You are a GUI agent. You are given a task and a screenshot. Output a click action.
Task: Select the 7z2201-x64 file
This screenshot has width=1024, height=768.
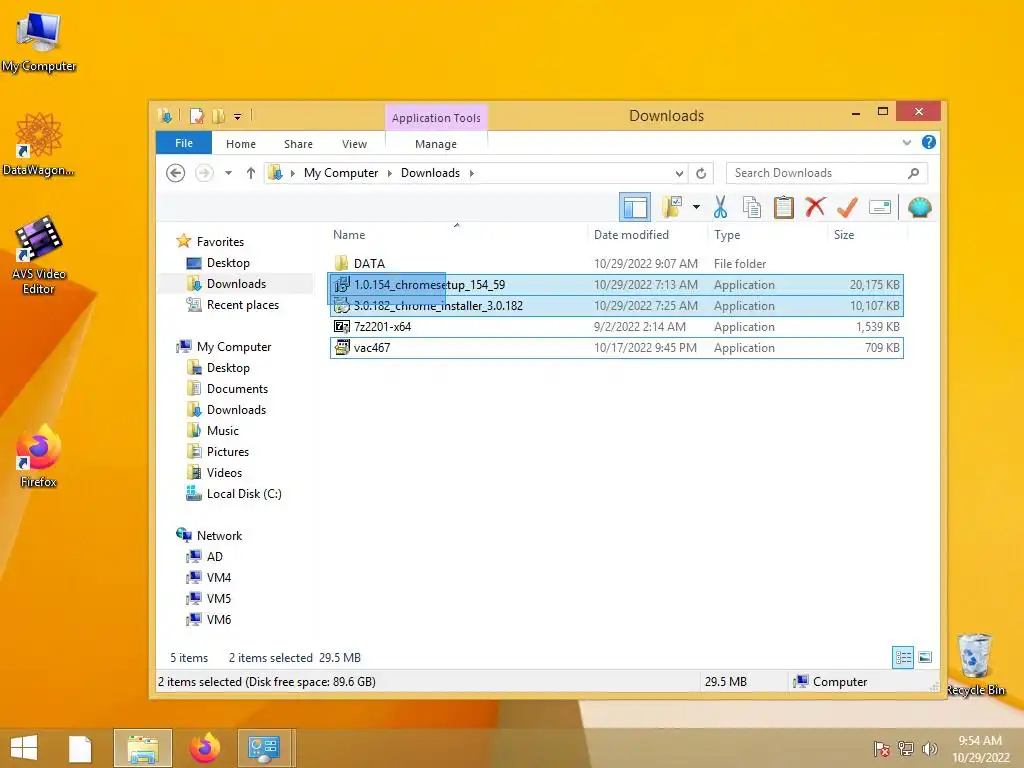tap(616, 327)
